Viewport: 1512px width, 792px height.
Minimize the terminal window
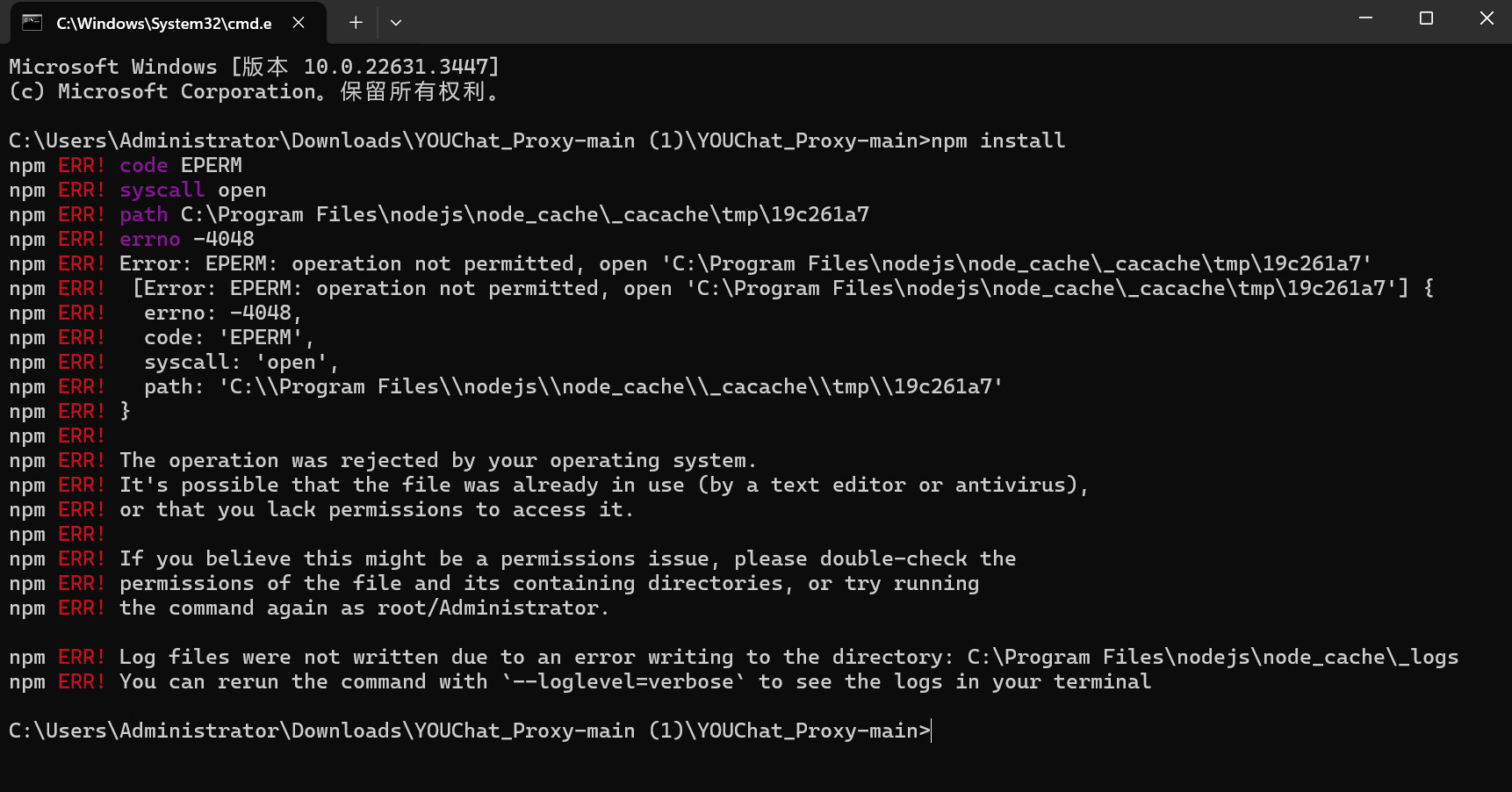coord(1365,18)
